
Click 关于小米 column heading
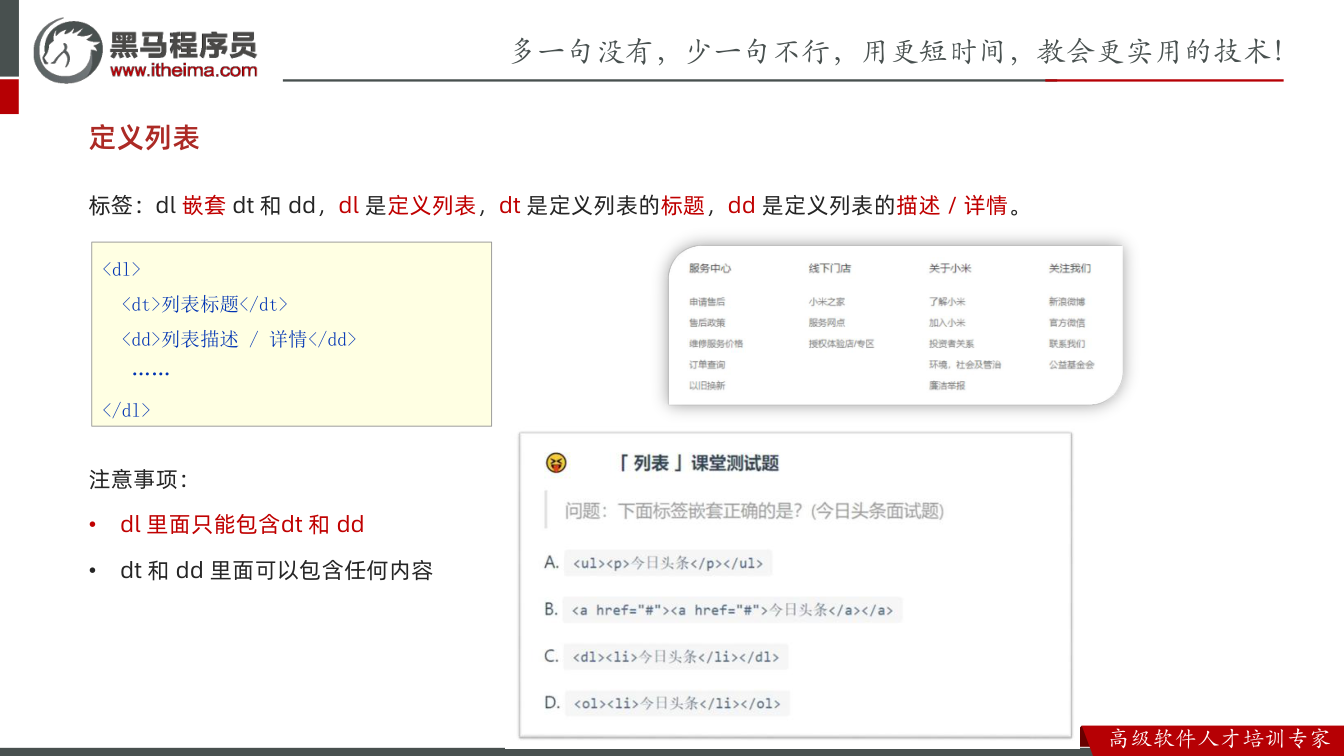click(x=950, y=269)
